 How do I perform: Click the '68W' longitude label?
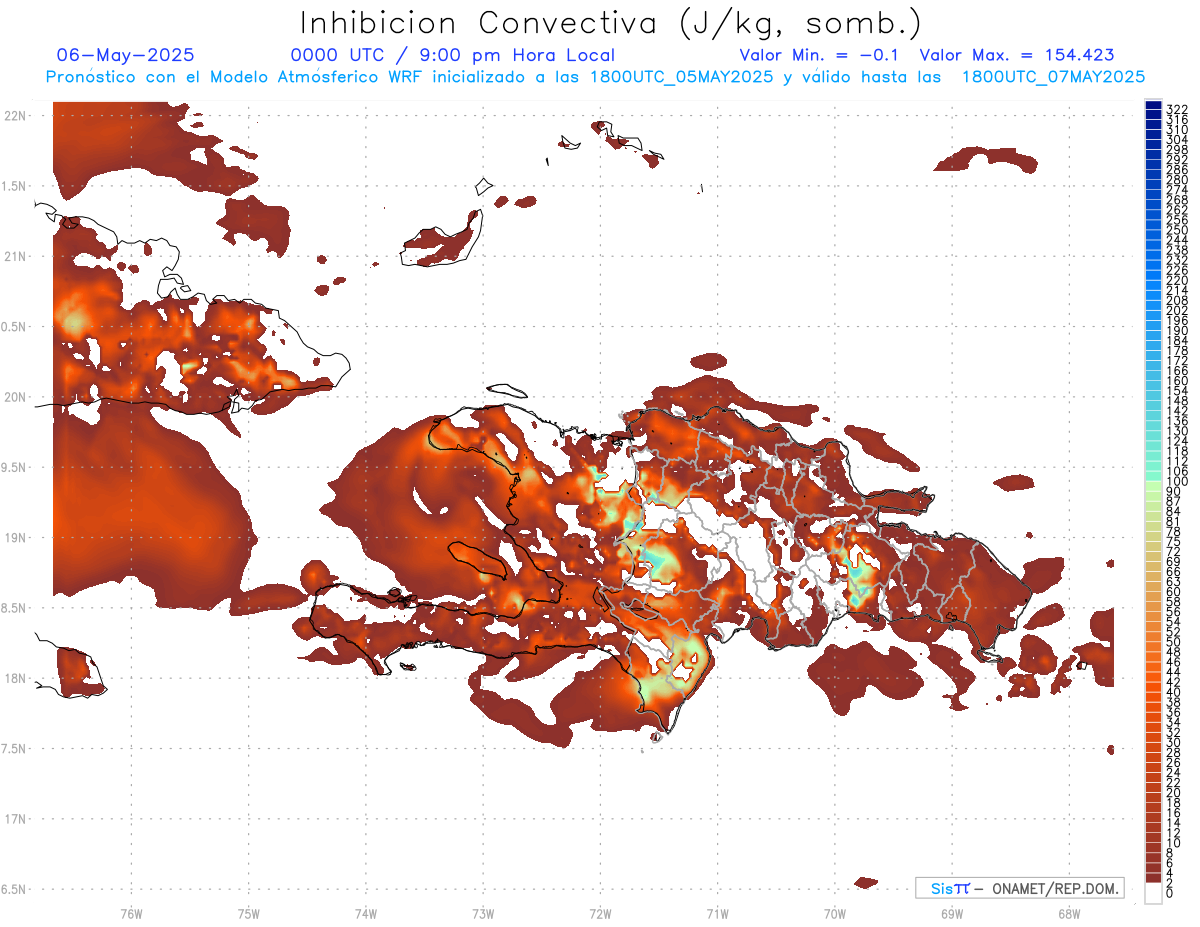[1069, 912]
